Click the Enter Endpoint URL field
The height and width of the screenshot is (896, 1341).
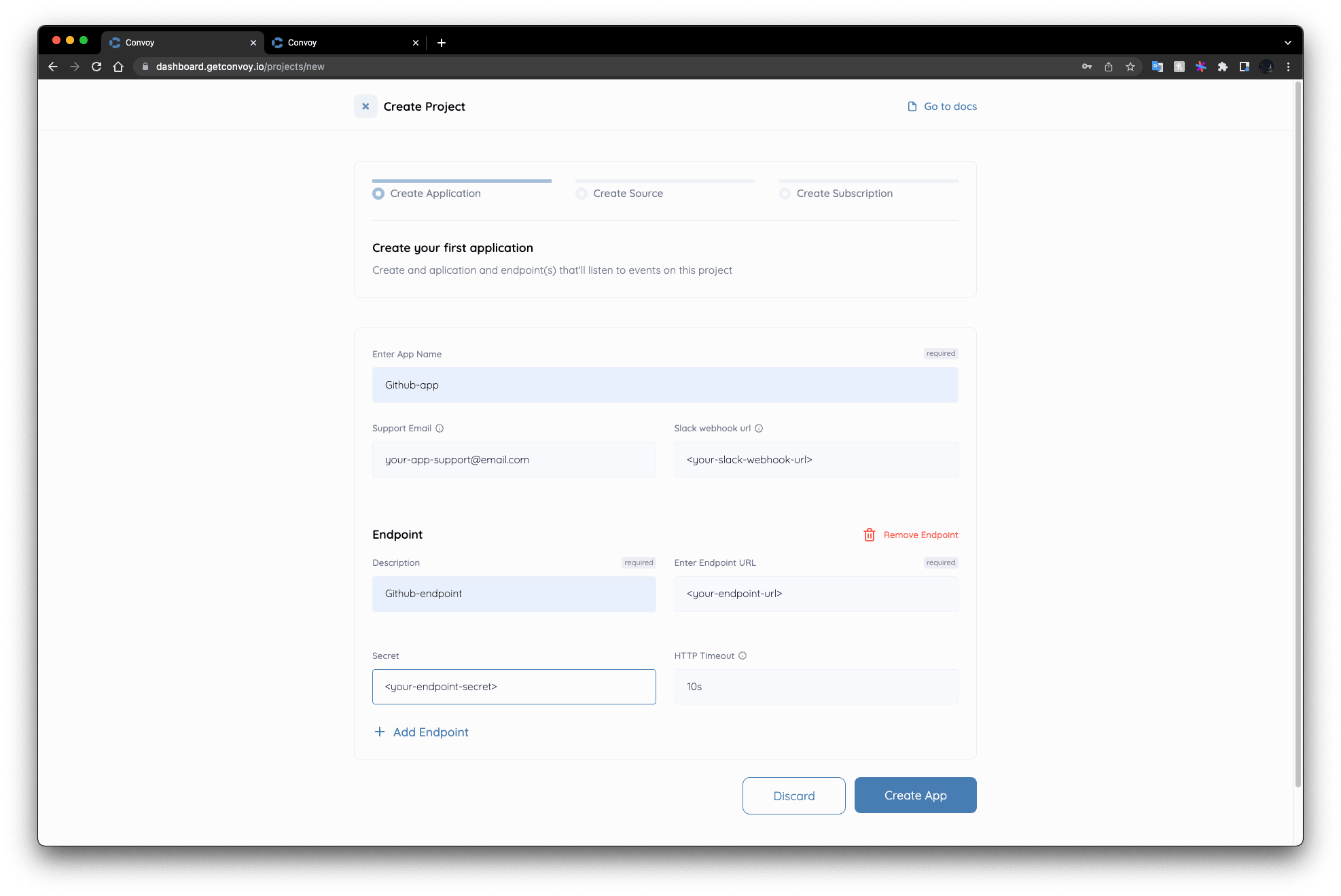(816, 594)
